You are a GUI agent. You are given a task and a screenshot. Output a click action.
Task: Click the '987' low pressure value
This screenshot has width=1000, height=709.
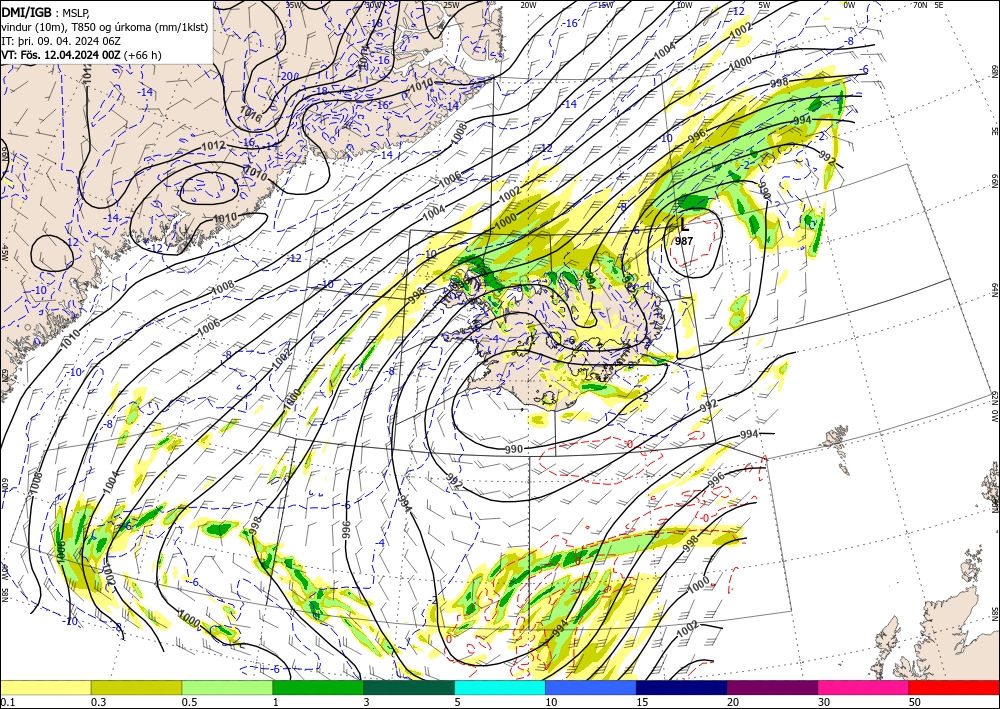coord(684,240)
